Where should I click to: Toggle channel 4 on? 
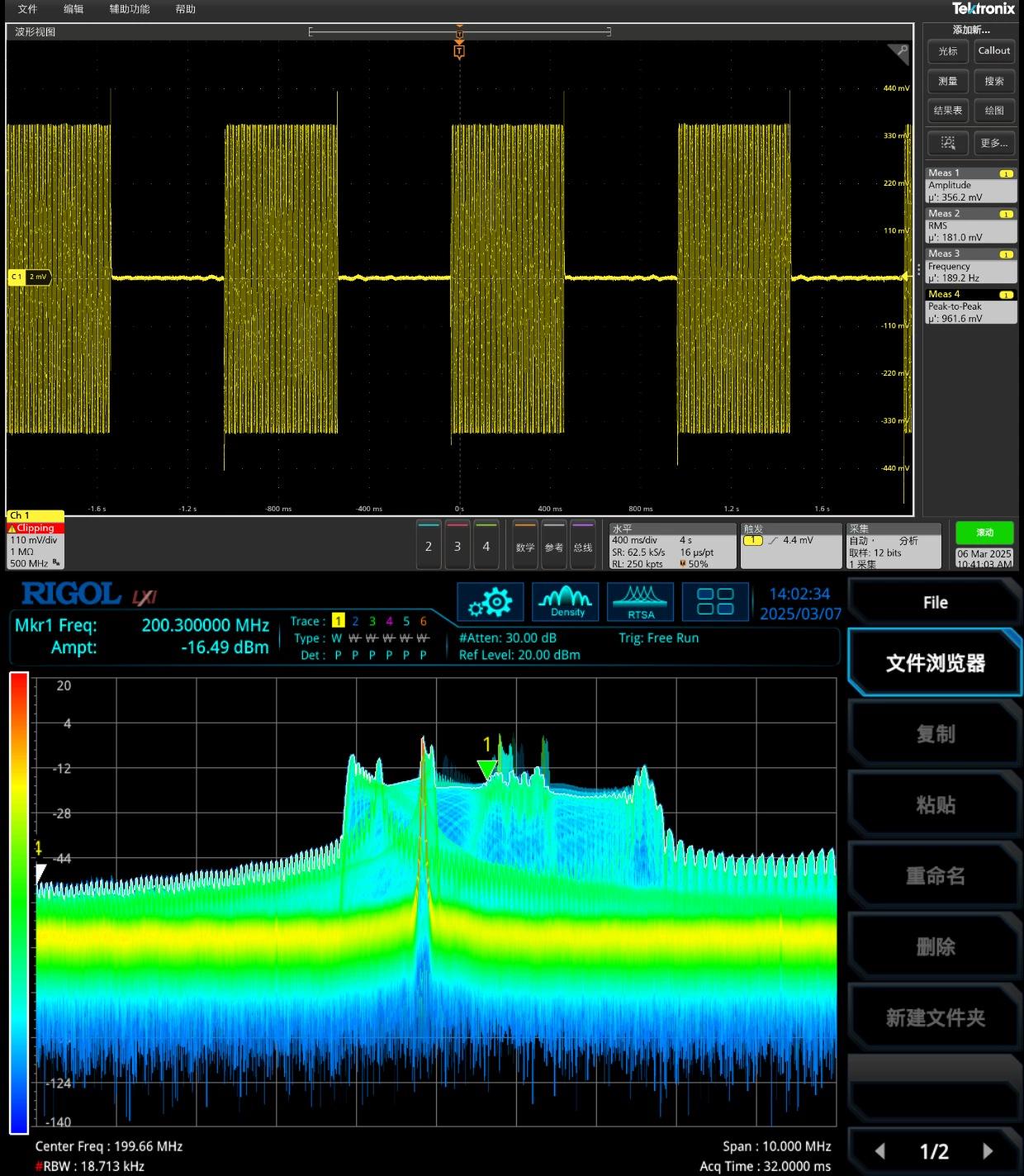(x=486, y=546)
